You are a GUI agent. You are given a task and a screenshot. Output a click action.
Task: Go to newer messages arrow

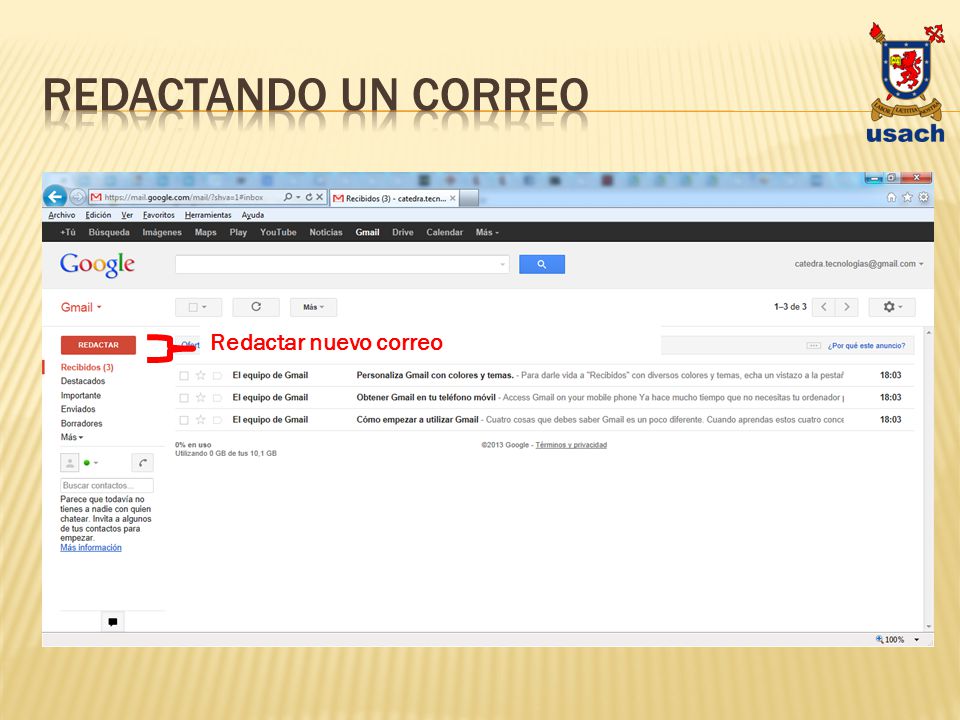pos(824,307)
